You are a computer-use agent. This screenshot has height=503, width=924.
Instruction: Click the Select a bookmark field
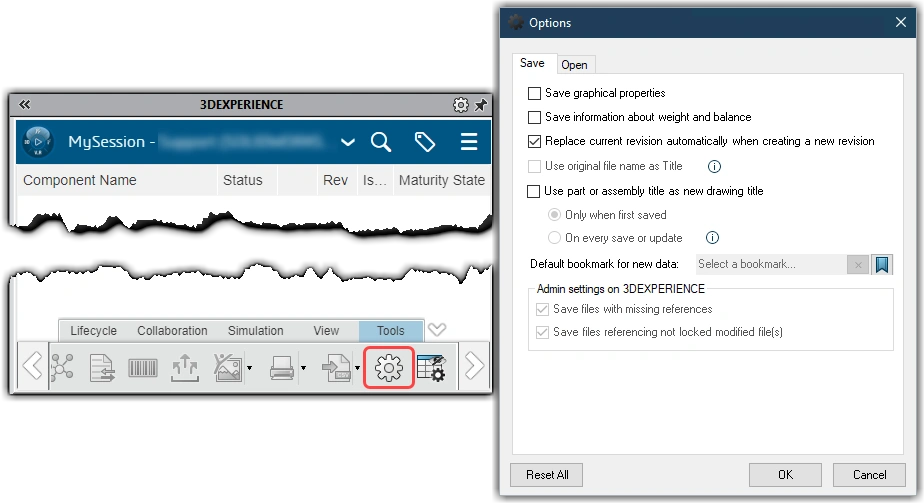(x=771, y=264)
